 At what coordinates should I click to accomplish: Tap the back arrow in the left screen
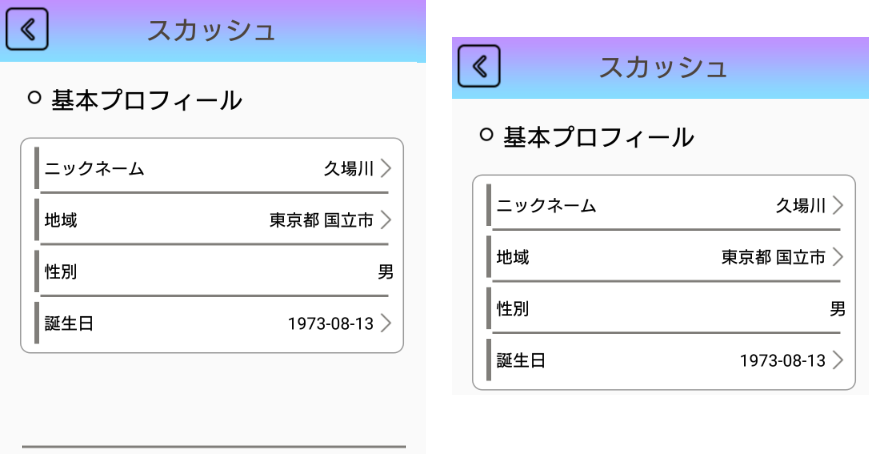pos(27,30)
